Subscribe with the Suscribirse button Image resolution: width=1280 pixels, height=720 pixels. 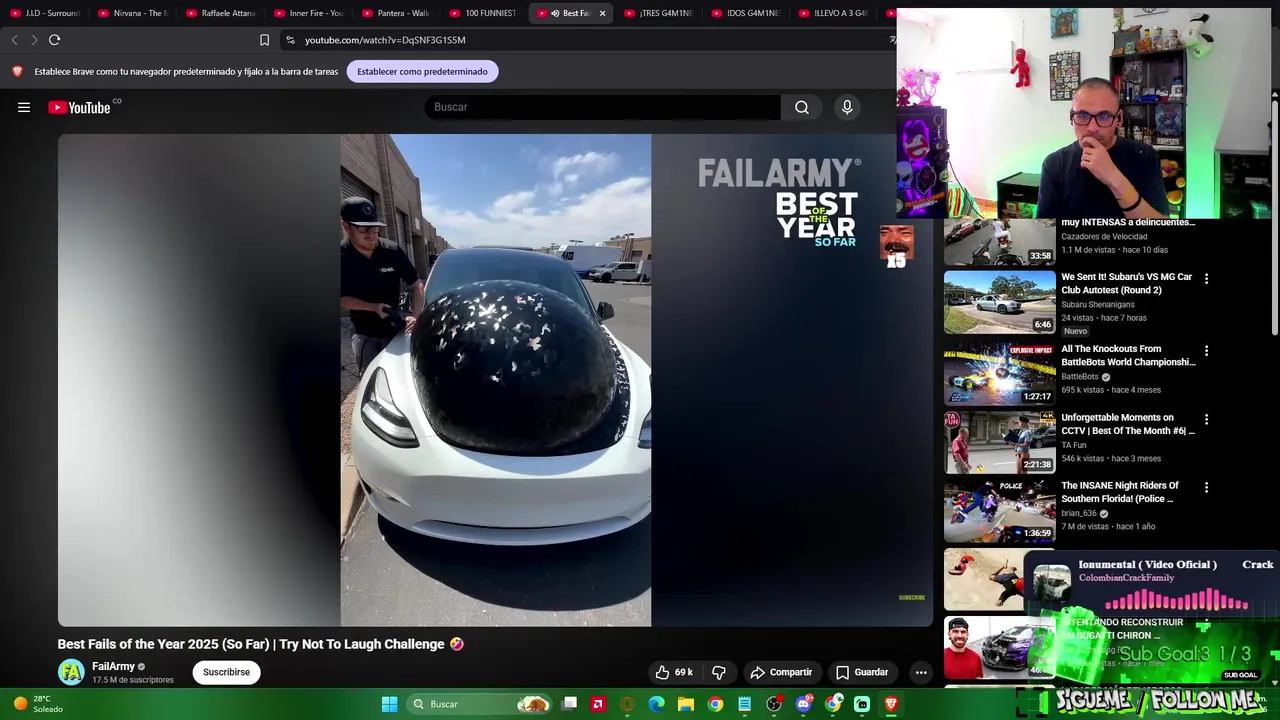pos(226,672)
